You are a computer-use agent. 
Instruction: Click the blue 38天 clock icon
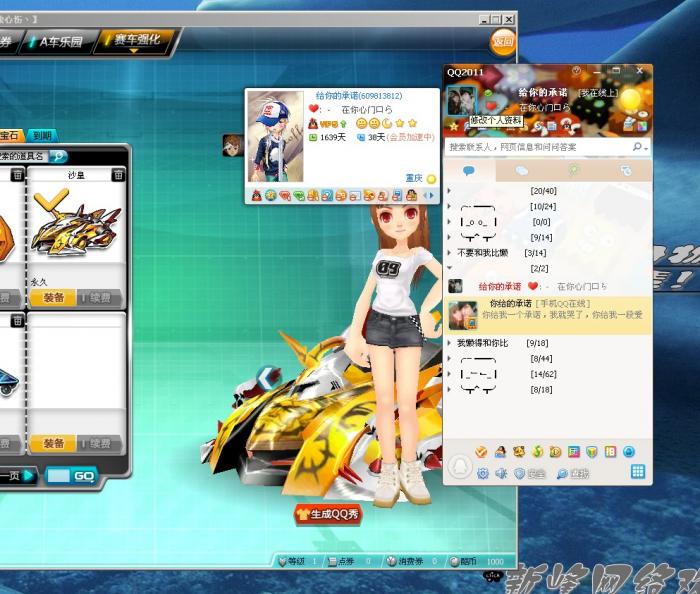[x=361, y=137]
